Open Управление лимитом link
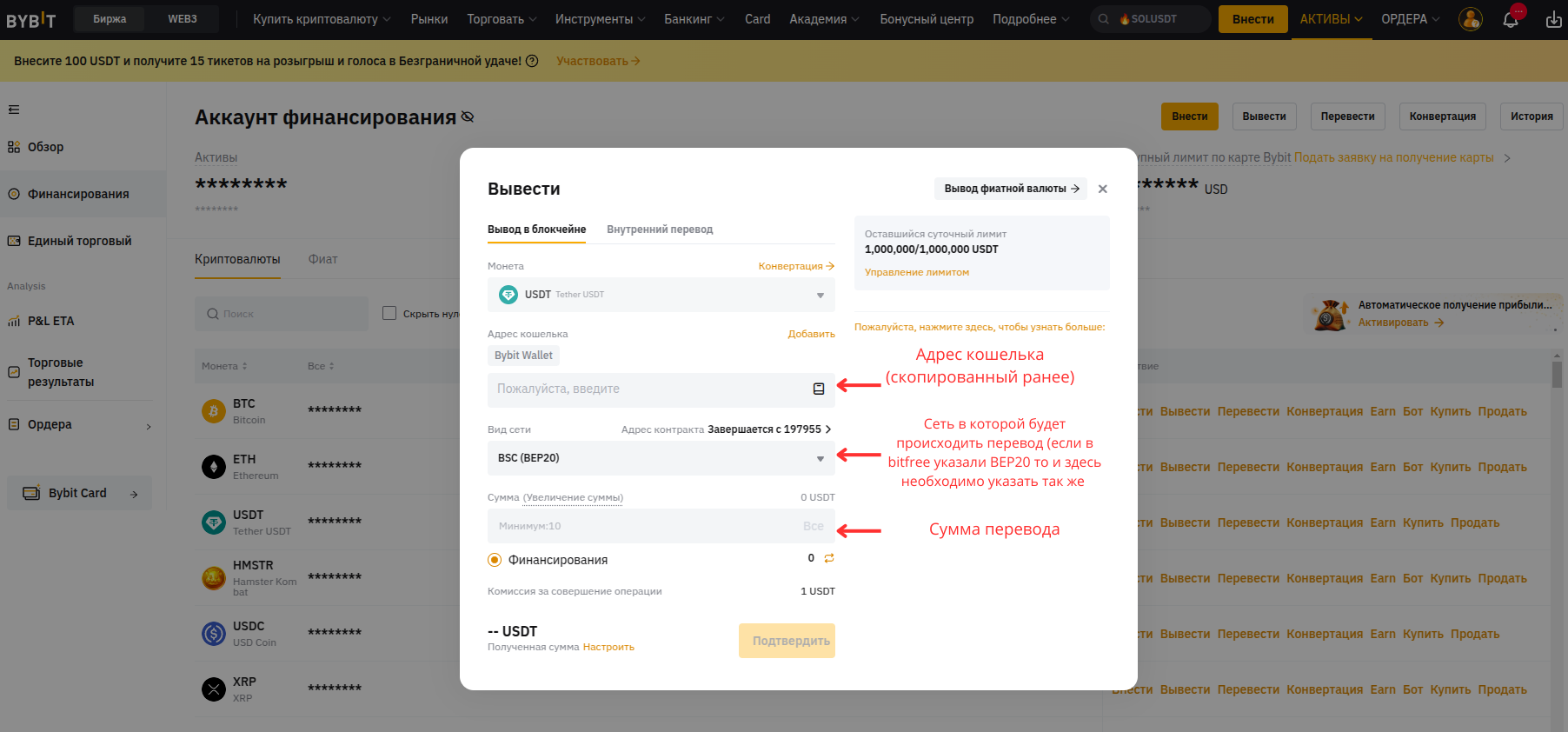Screen dimensions: 1568x732 (x=916, y=272)
